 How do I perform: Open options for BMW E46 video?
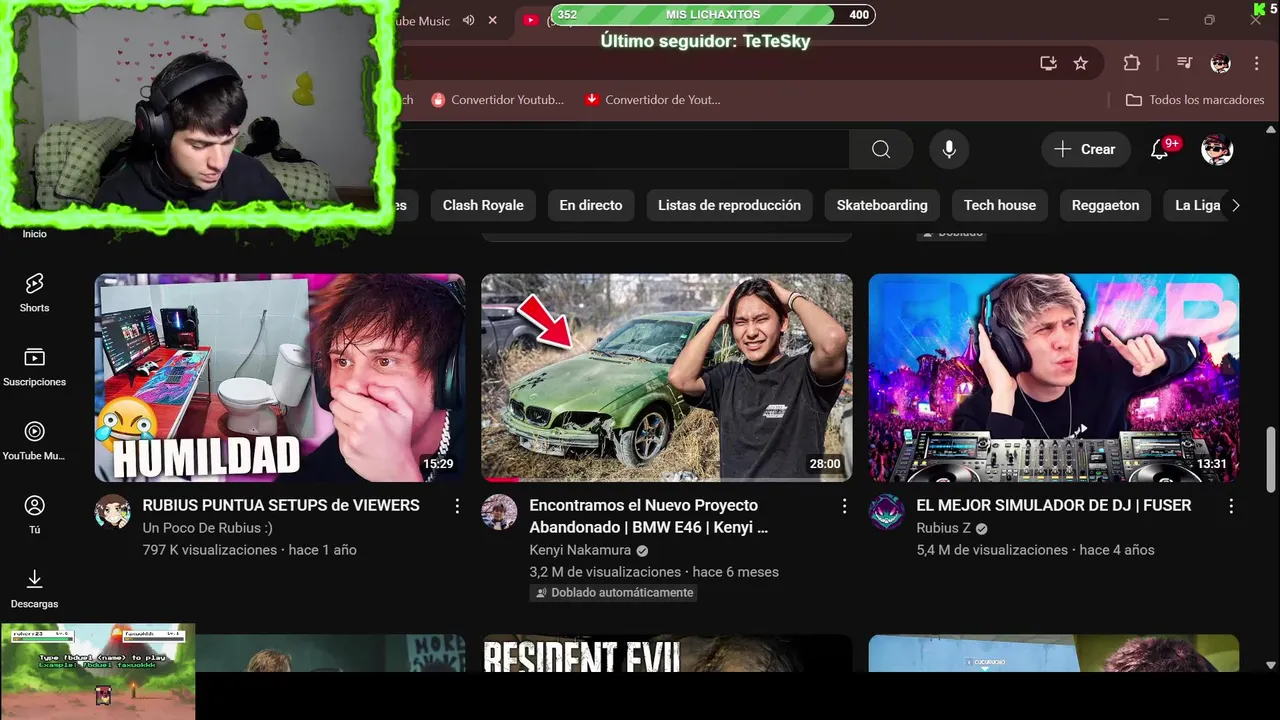coord(844,506)
